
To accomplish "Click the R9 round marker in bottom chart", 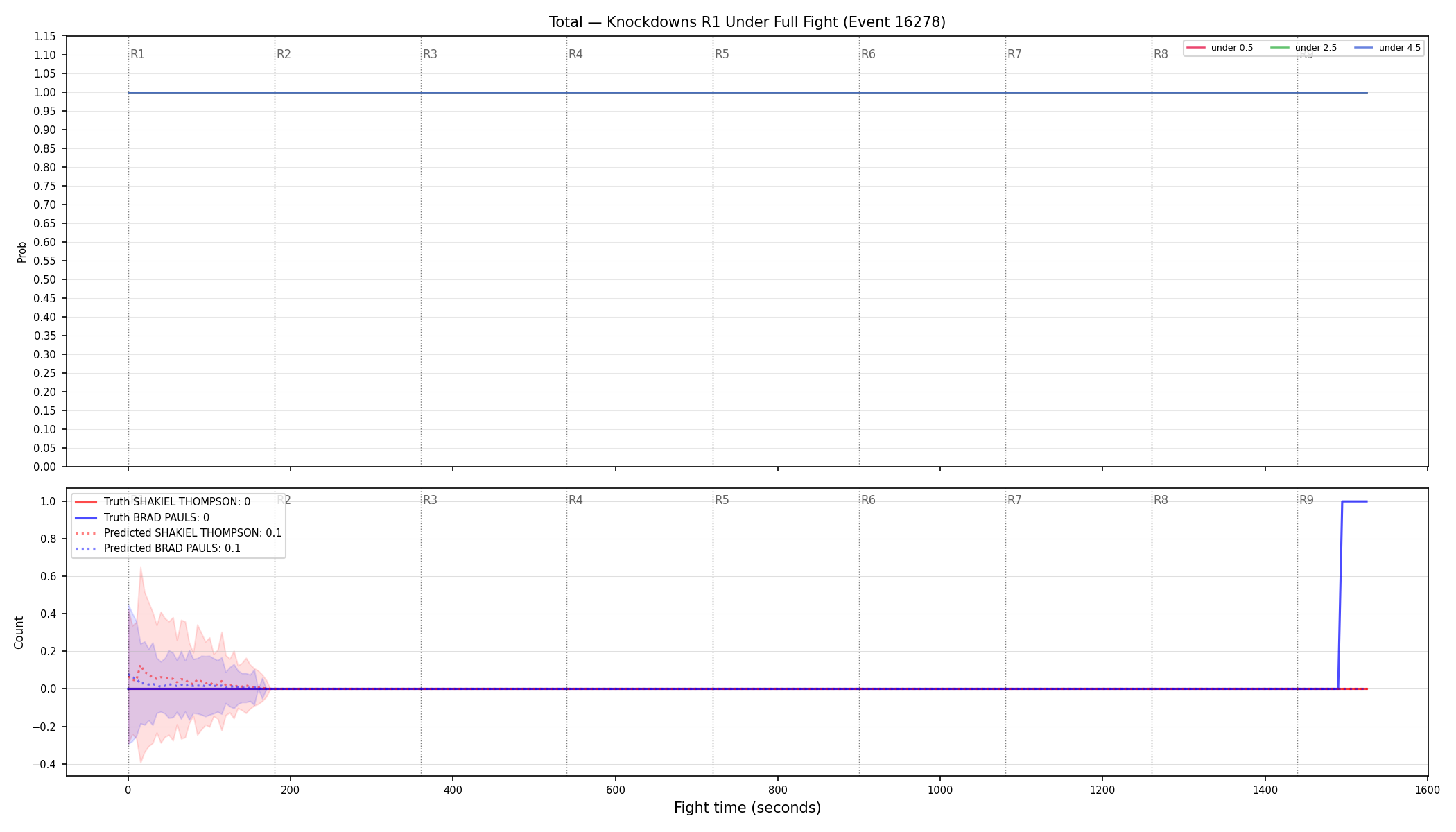I will pos(1306,500).
